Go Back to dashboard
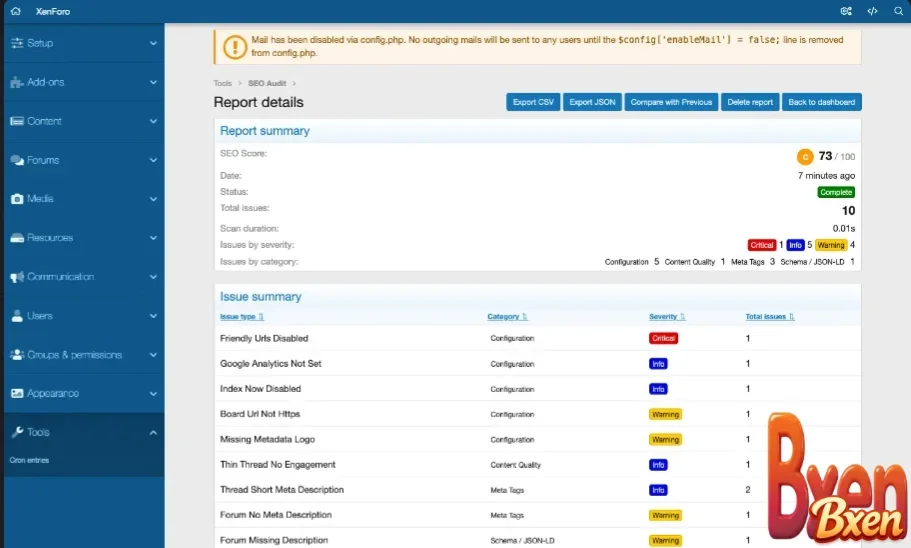The width and height of the screenshot is (911, 548). click(822, 102)
